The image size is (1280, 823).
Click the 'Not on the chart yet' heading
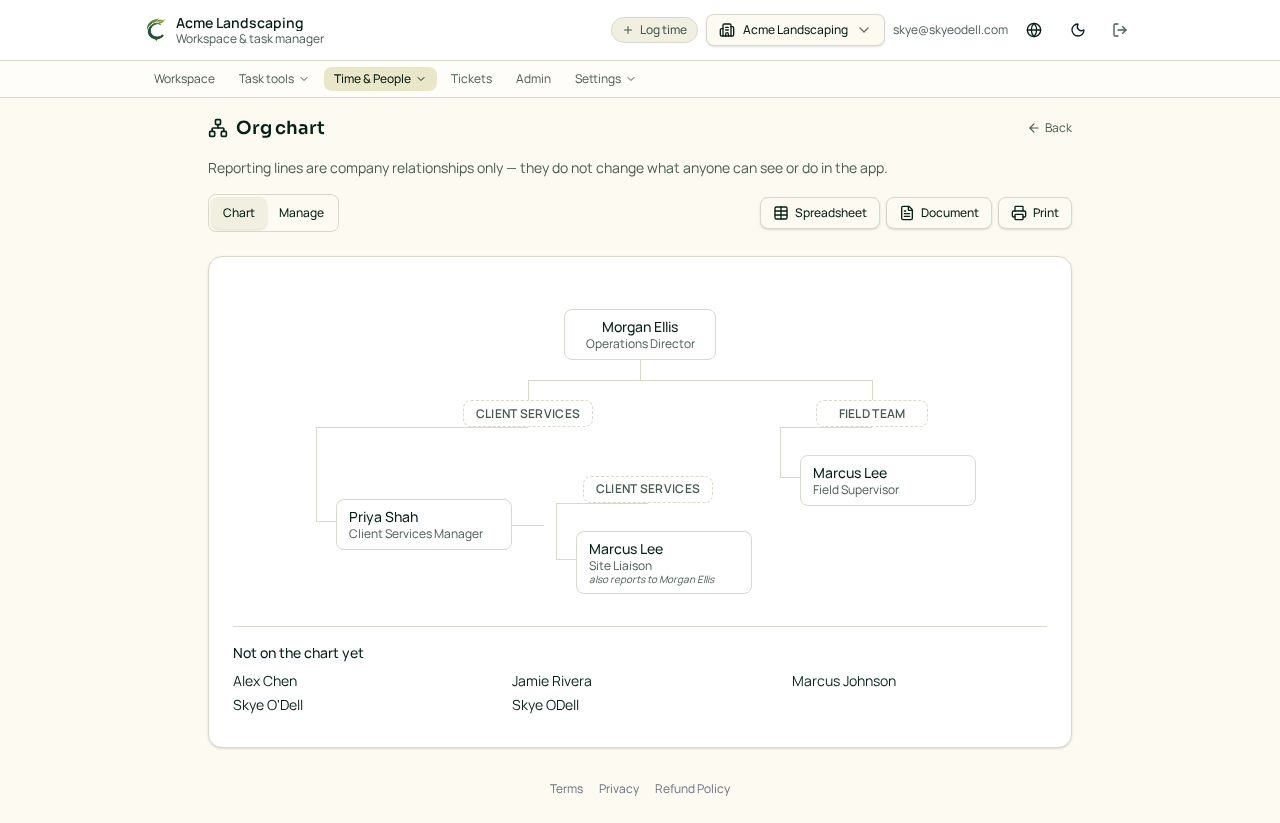298,653
